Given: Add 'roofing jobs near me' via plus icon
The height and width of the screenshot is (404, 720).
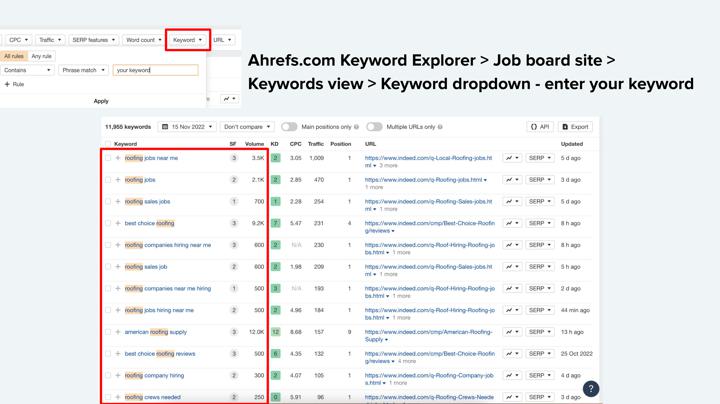Looking at the screenshot, I should 118,158.
